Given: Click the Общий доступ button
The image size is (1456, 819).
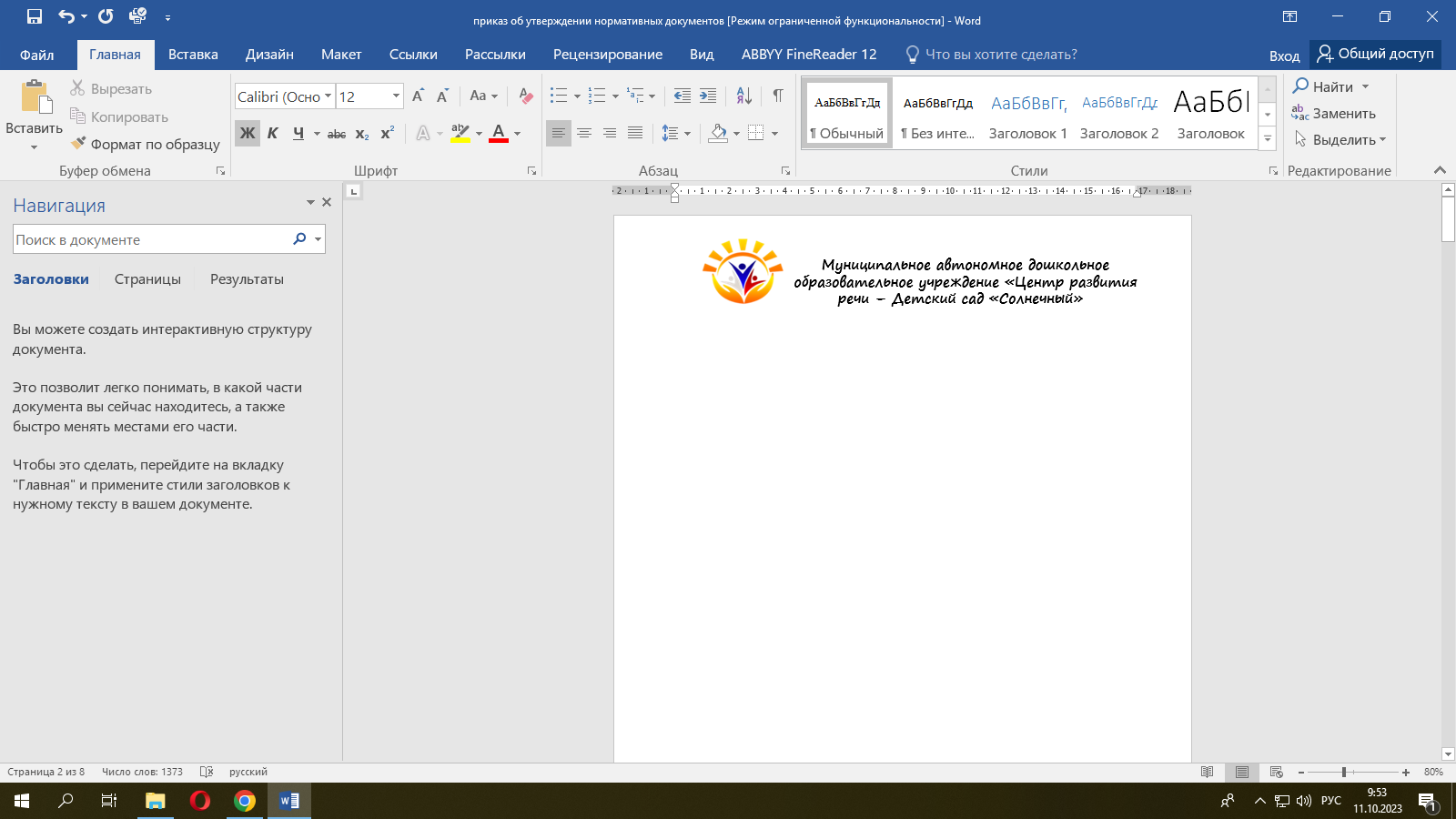Looking at the screenshot, I should (x=1375, y=55).
